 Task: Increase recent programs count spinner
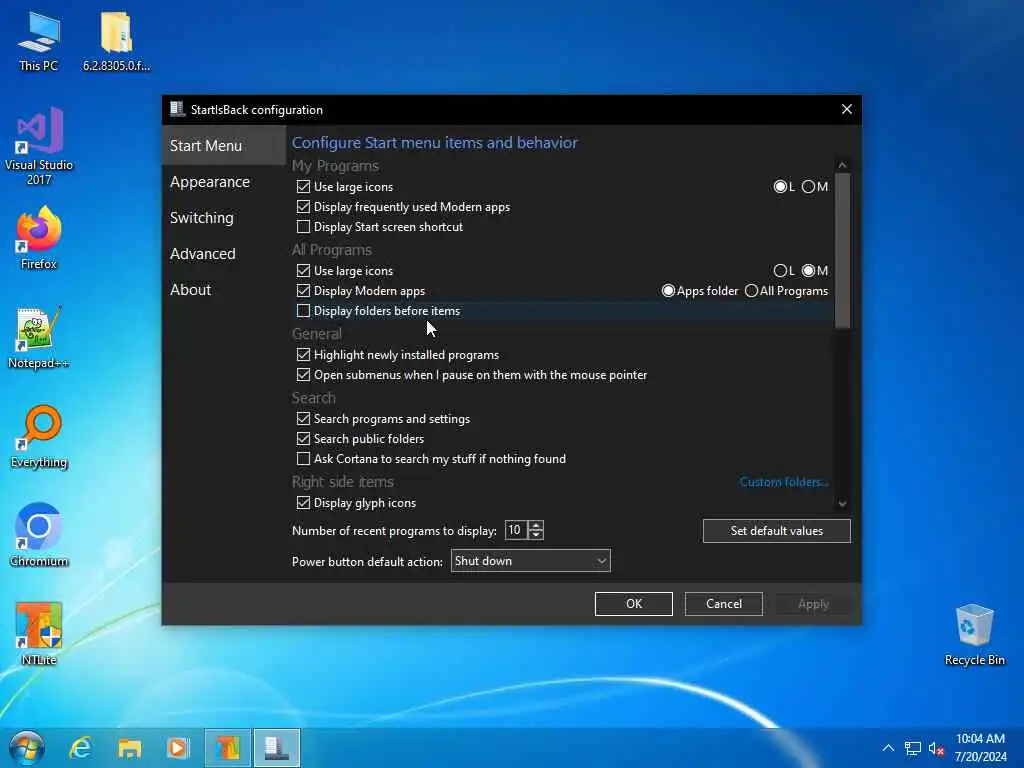(x=536, y=526)
